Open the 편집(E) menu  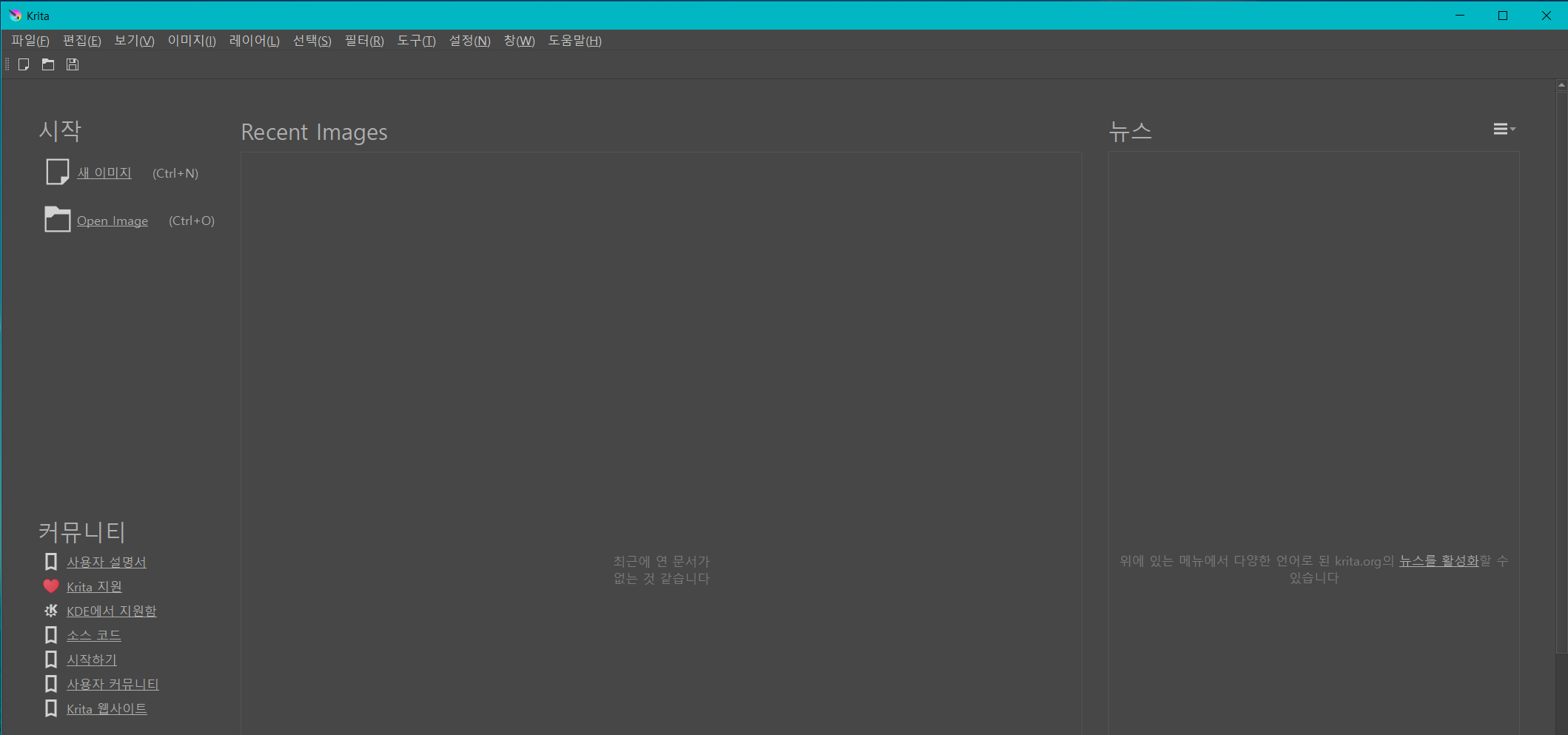82,41
